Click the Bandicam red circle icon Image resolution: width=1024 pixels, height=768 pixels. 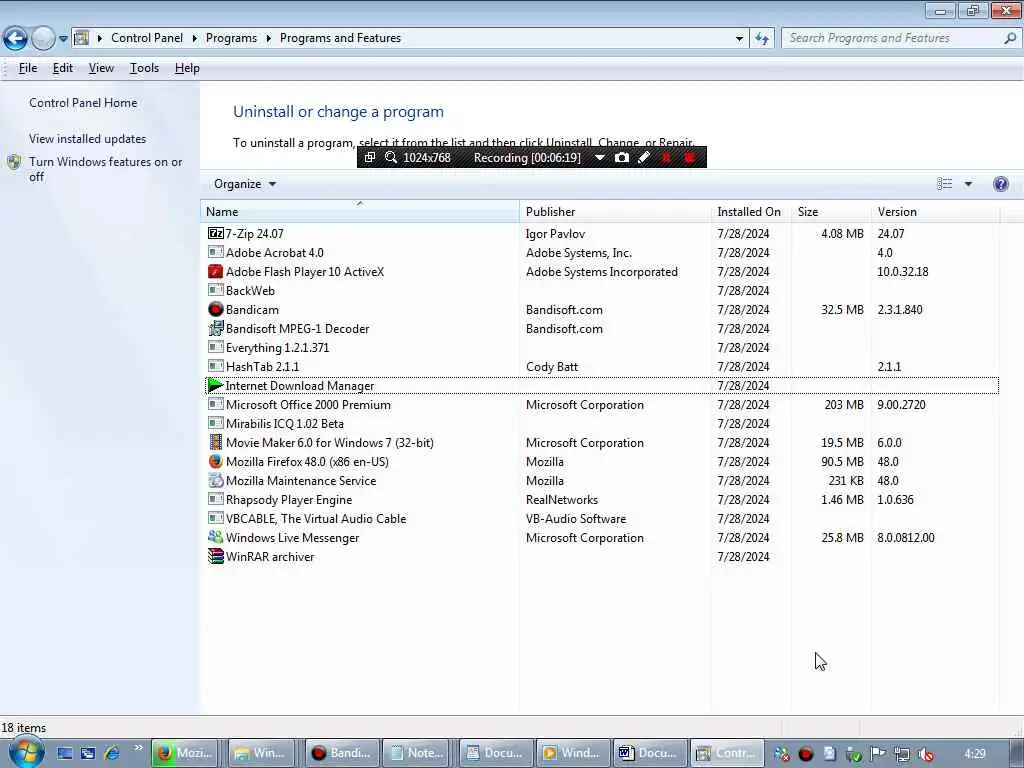[216, 309]
